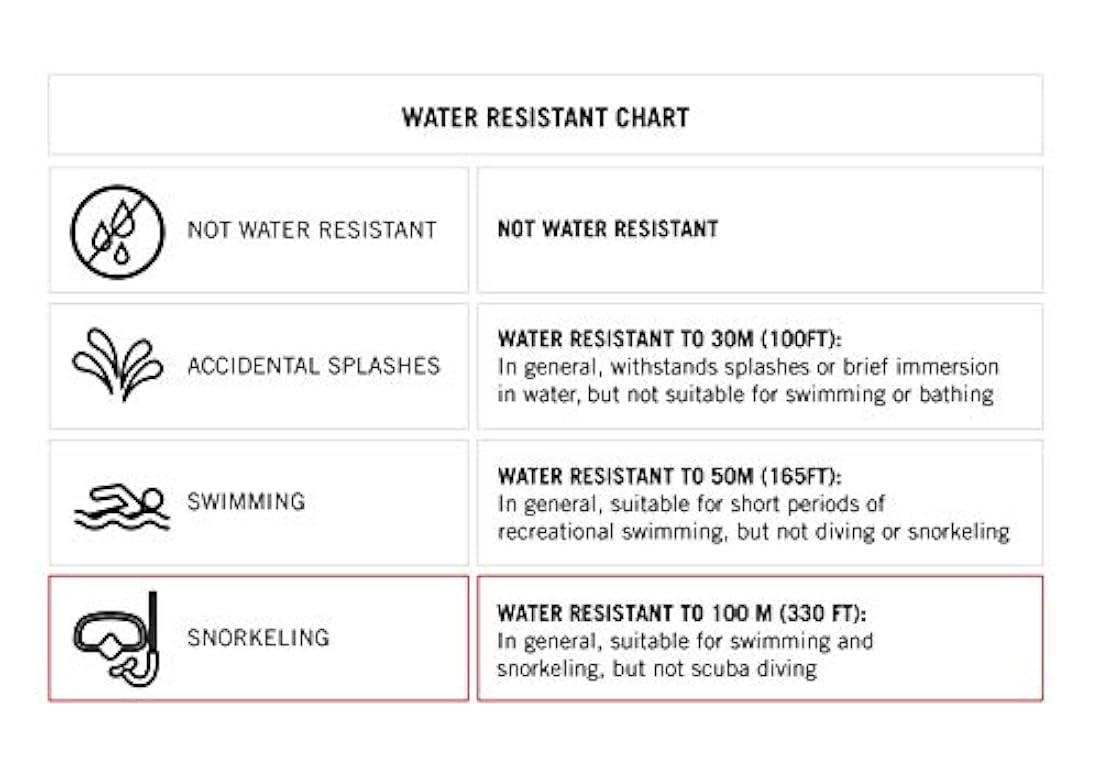
Task: Click the crossed-out water droplets icon
Action: (117, 231)
